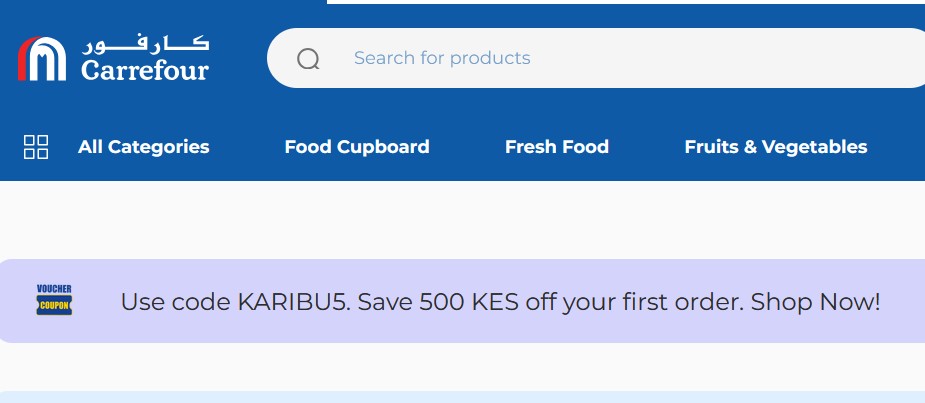The height and width of the screenshot is (403, 925).
Task: Click the Shop Now! text
Action: 815,302
